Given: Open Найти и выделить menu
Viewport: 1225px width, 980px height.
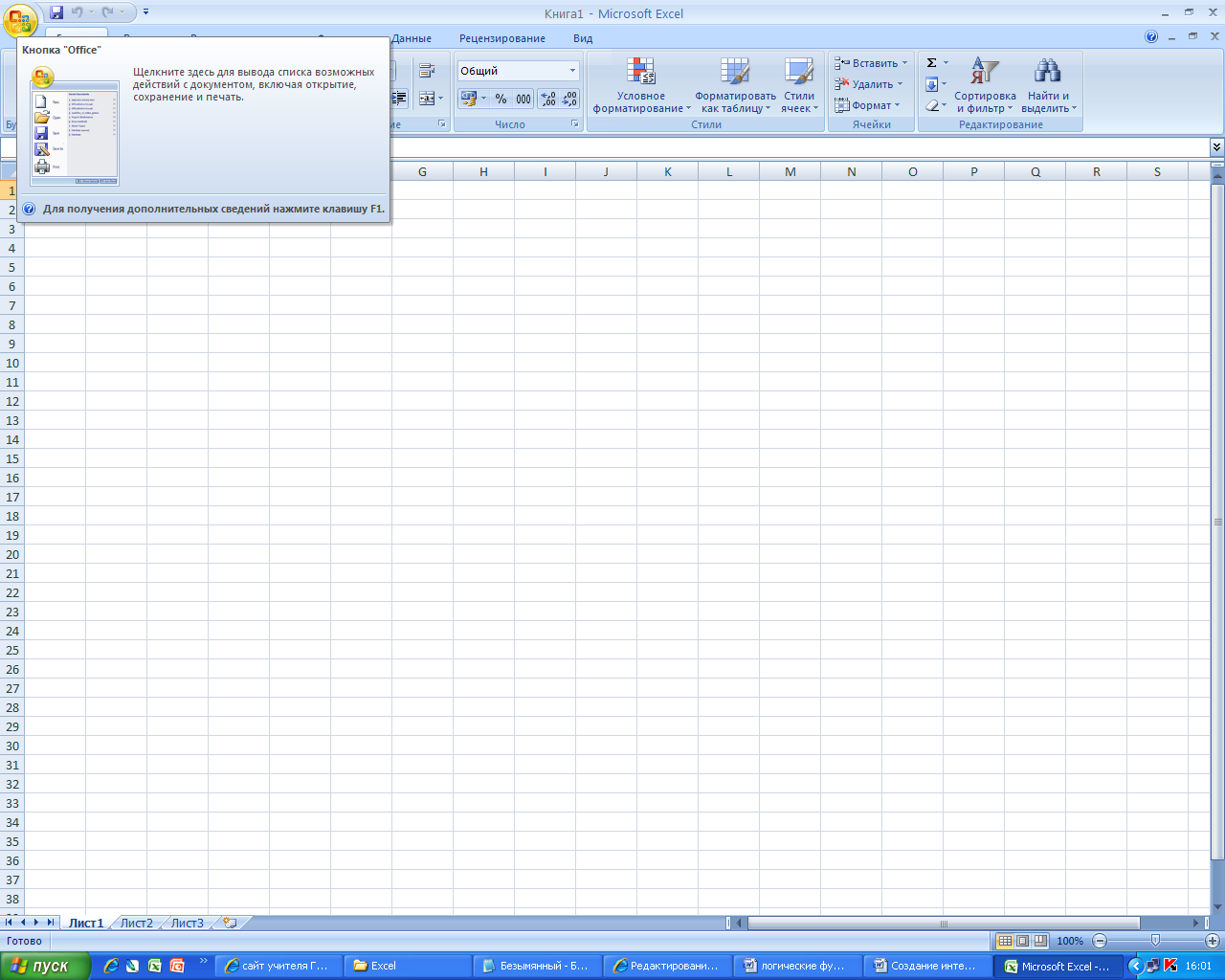Looking at the screenshot, I should [1049, 85].
